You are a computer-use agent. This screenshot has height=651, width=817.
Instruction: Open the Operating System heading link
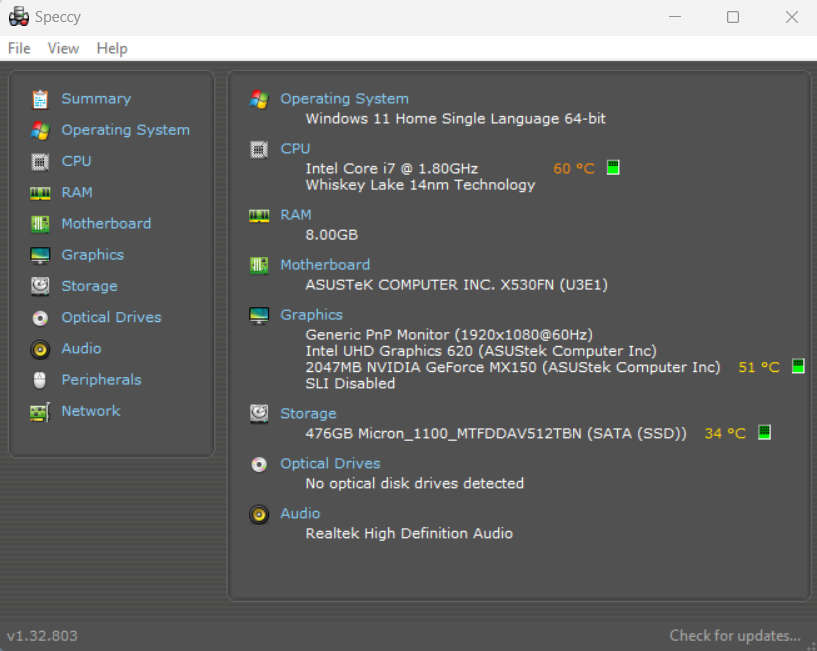[344, 99]
